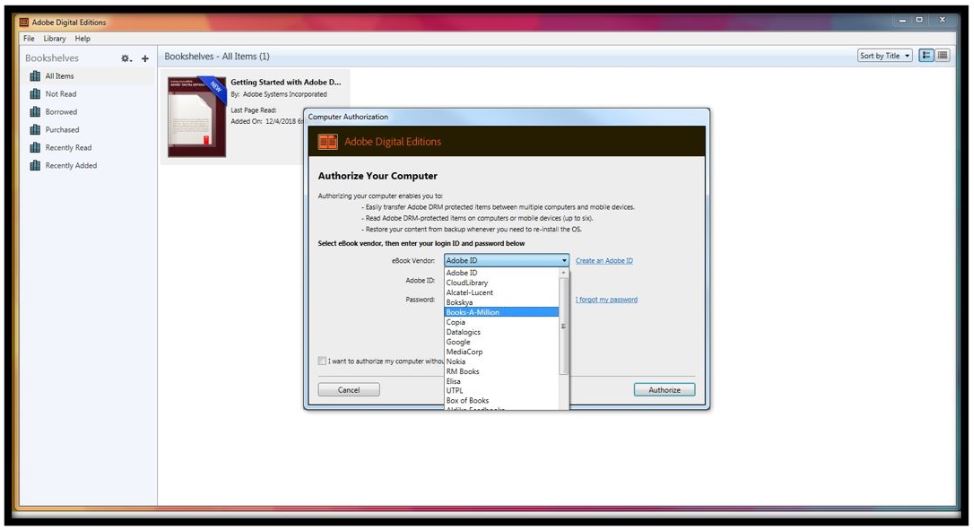This screenshot has width=974, height=530.
Task: Choose Elisa in vendor list
Action: click(x=502, y=382)
